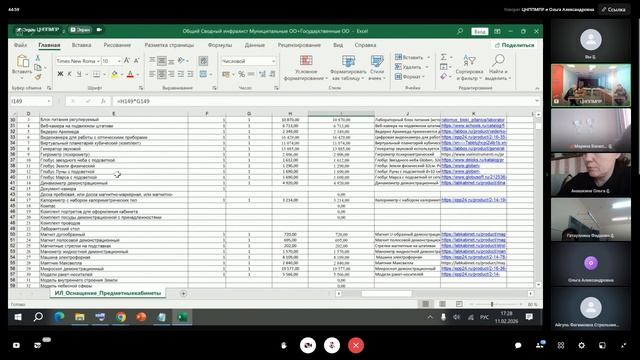Screen dimensions: 640x360
Task: Switch to the Рисование tab
Action: click(x=117, y=45)
